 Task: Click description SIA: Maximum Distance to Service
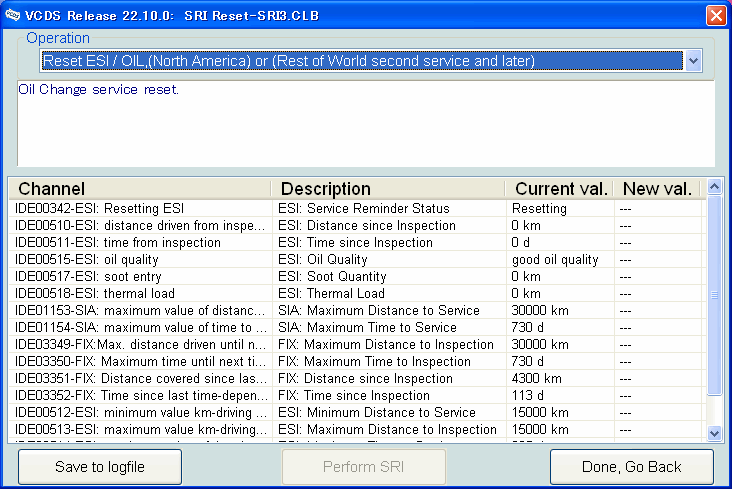tap(379, 311)
